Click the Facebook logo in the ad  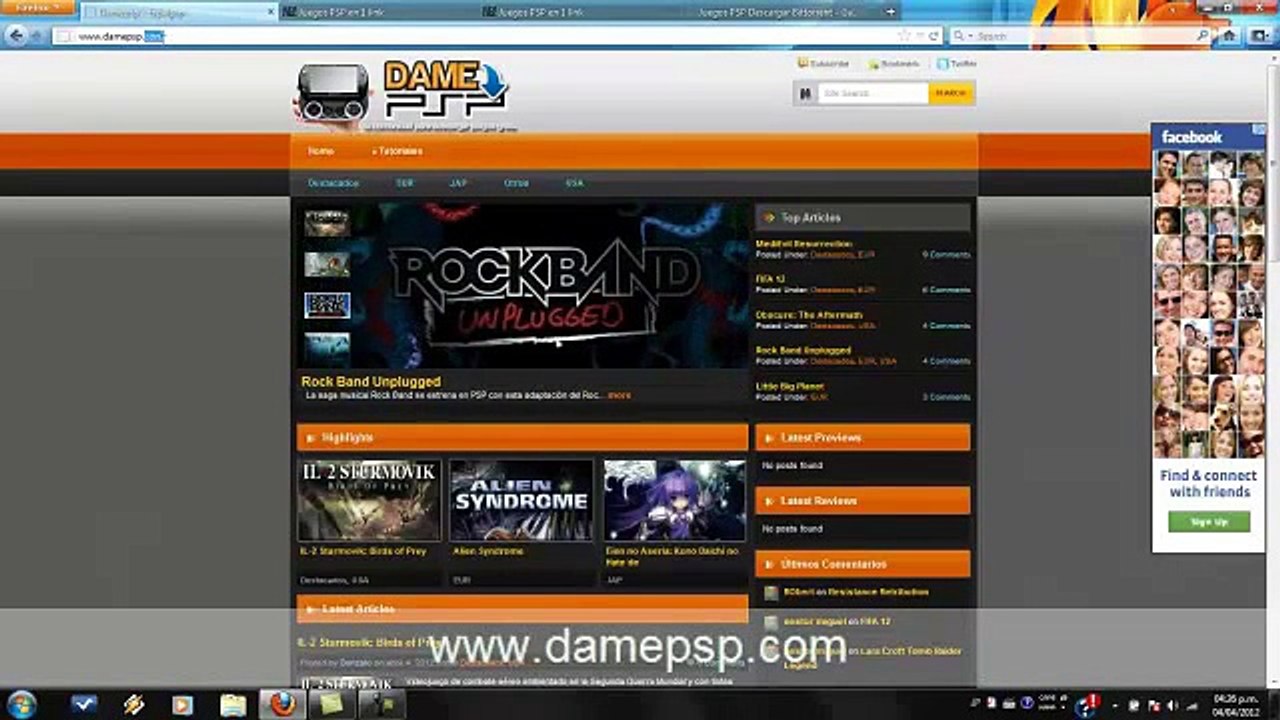coord(1191,137)
